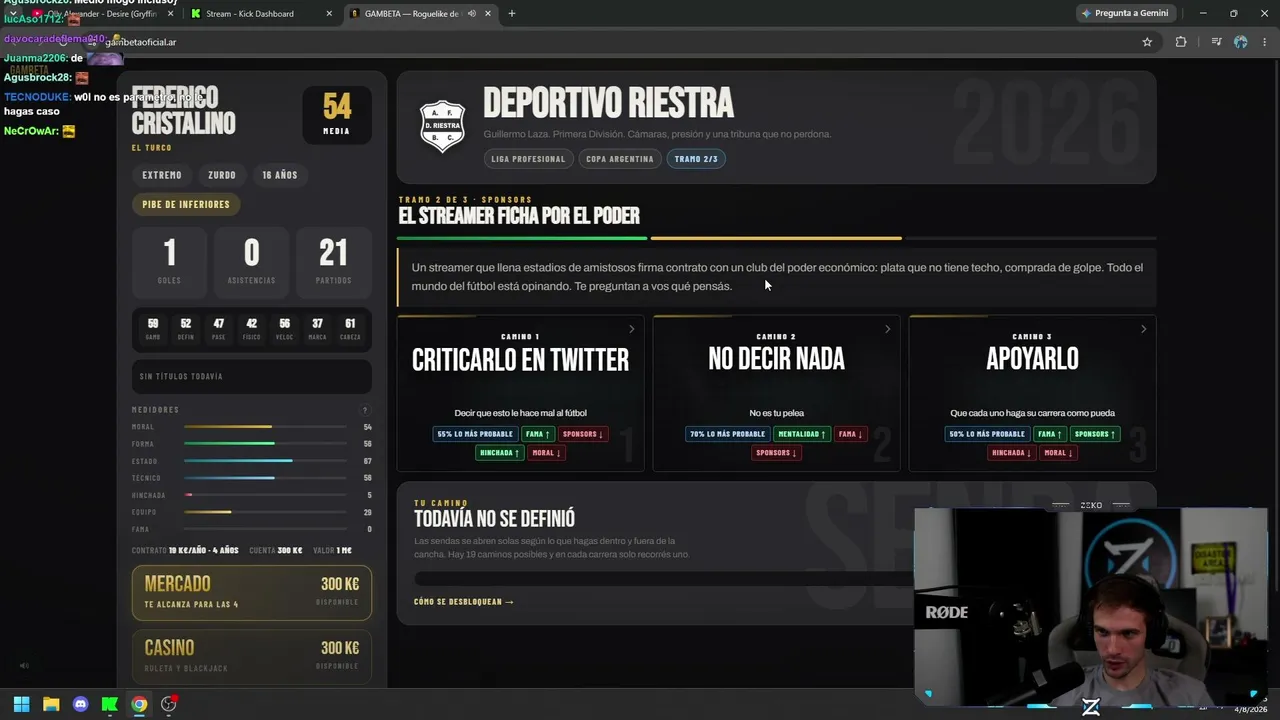Open the Mercado panel

[252, 592]
